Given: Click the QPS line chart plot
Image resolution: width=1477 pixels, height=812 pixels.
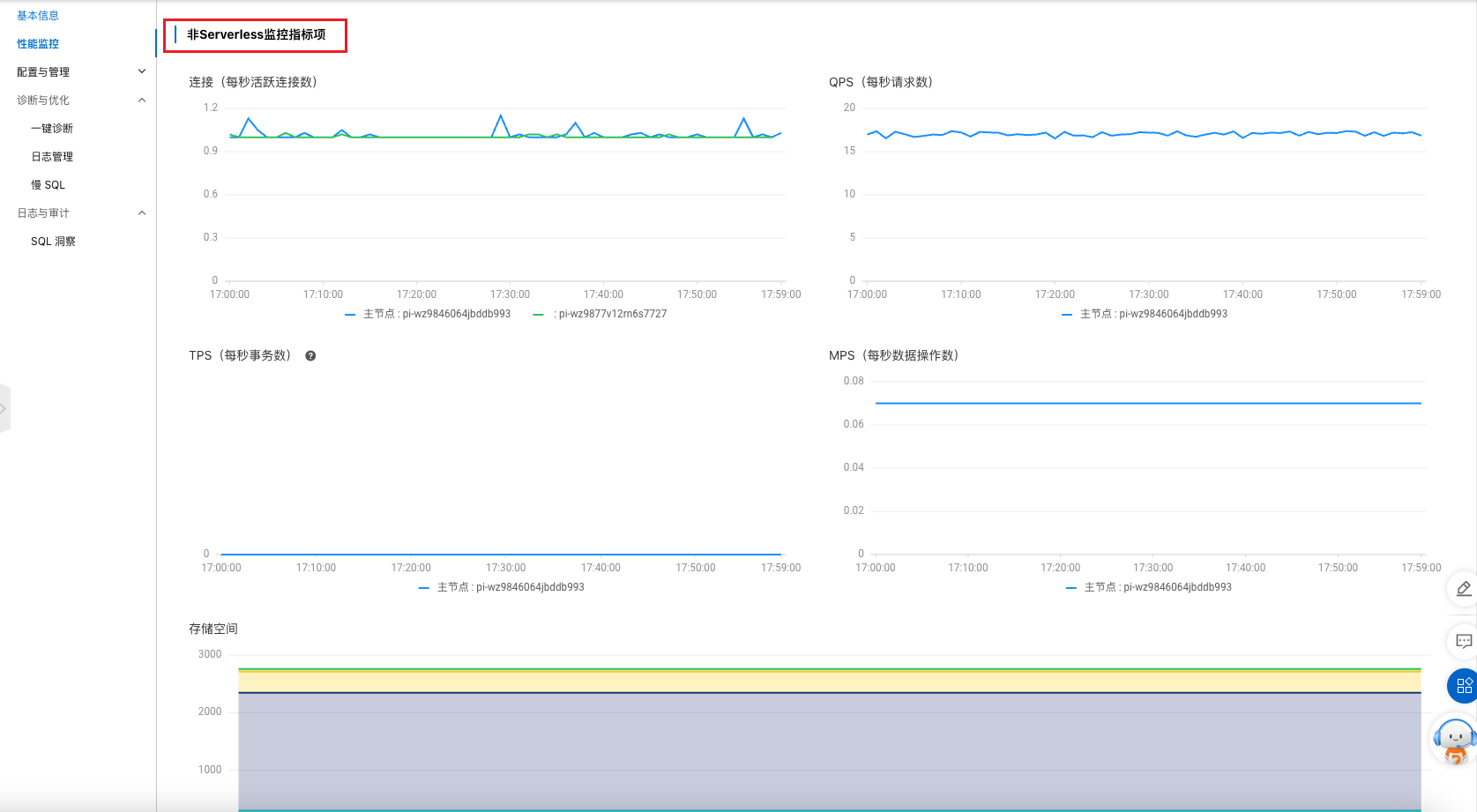Looking at the screenshot, I should 1145,194.
